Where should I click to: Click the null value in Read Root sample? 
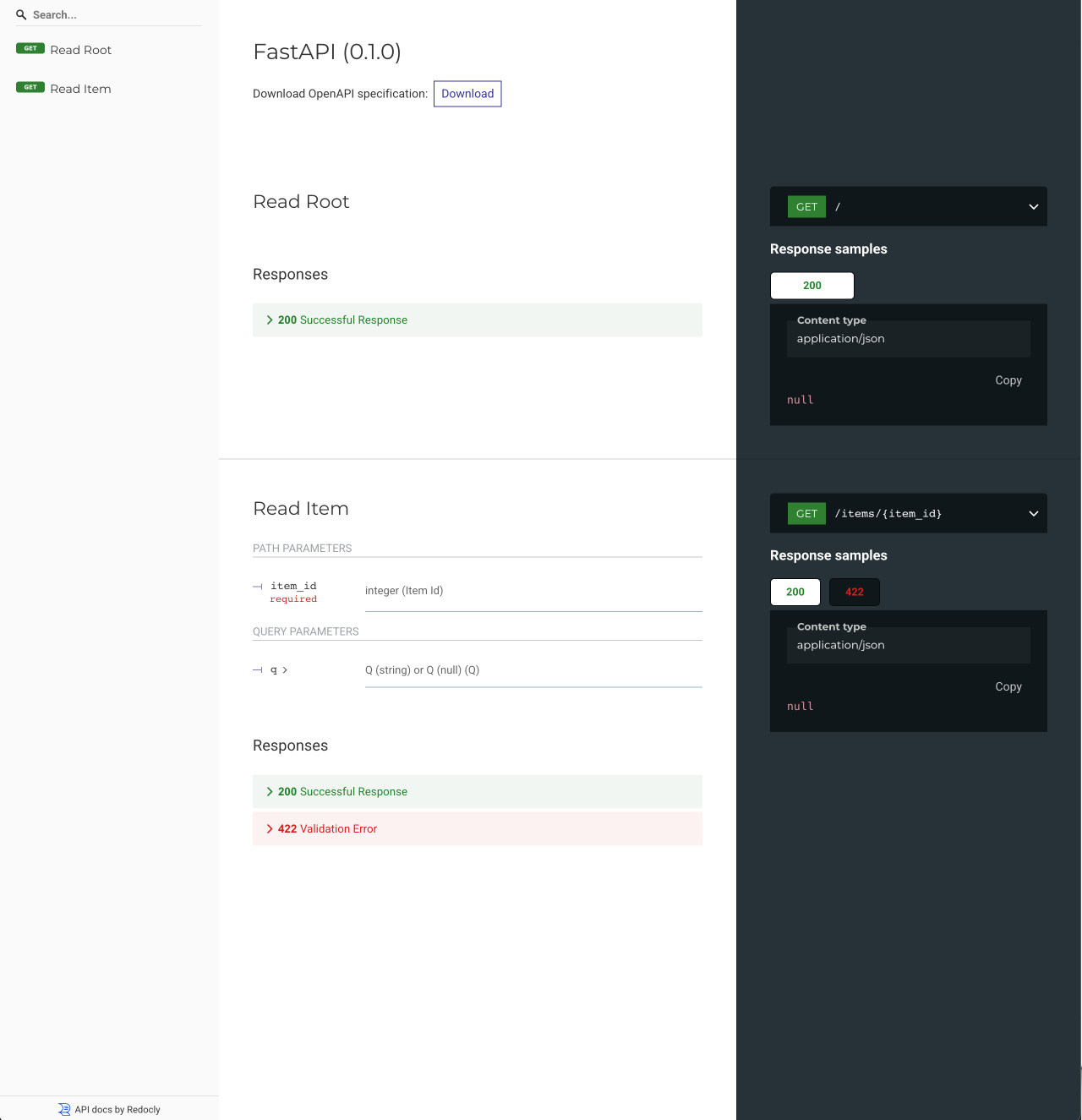pos(801,400)
